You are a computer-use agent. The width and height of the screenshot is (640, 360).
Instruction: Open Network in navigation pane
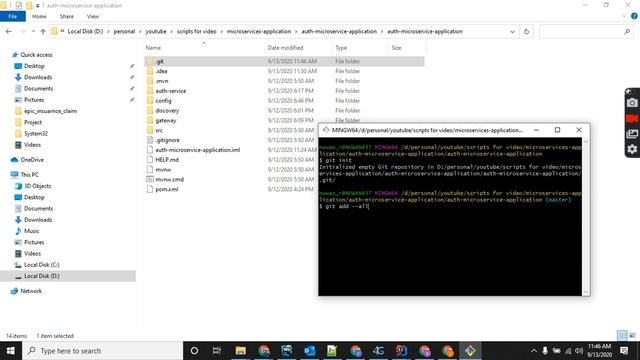click(x=31, y=291)
